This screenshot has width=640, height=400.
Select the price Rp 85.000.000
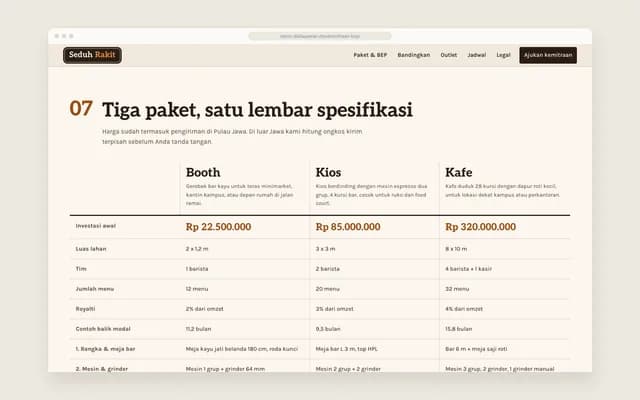coord(348,227)
